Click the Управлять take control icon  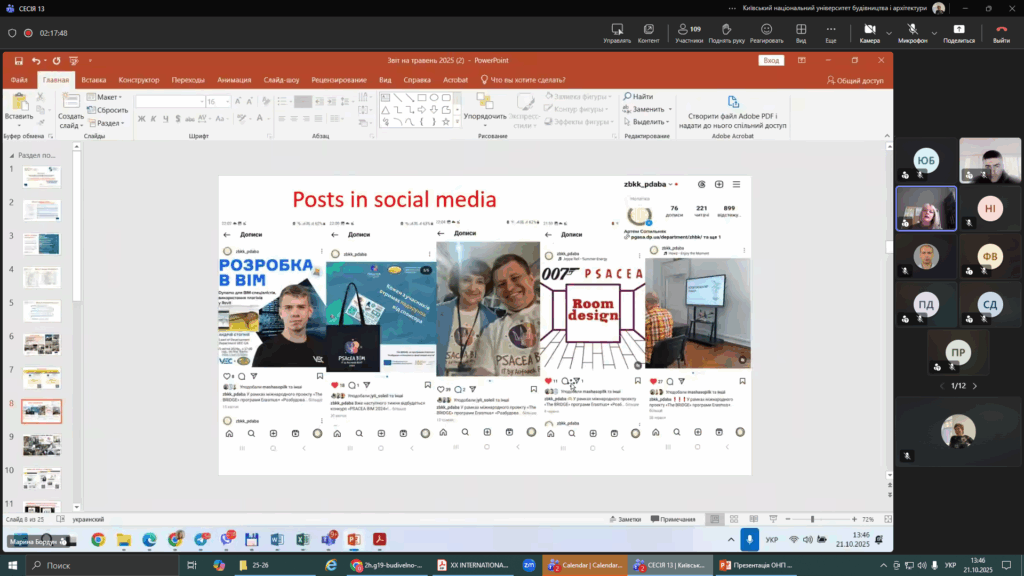tap(617, 30)
